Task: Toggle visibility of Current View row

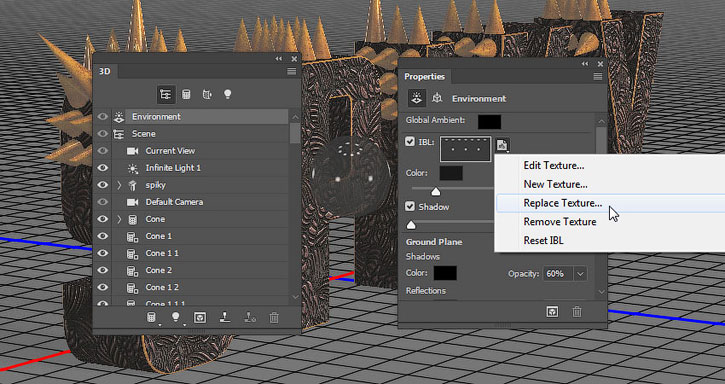Action: click(103, 151)
